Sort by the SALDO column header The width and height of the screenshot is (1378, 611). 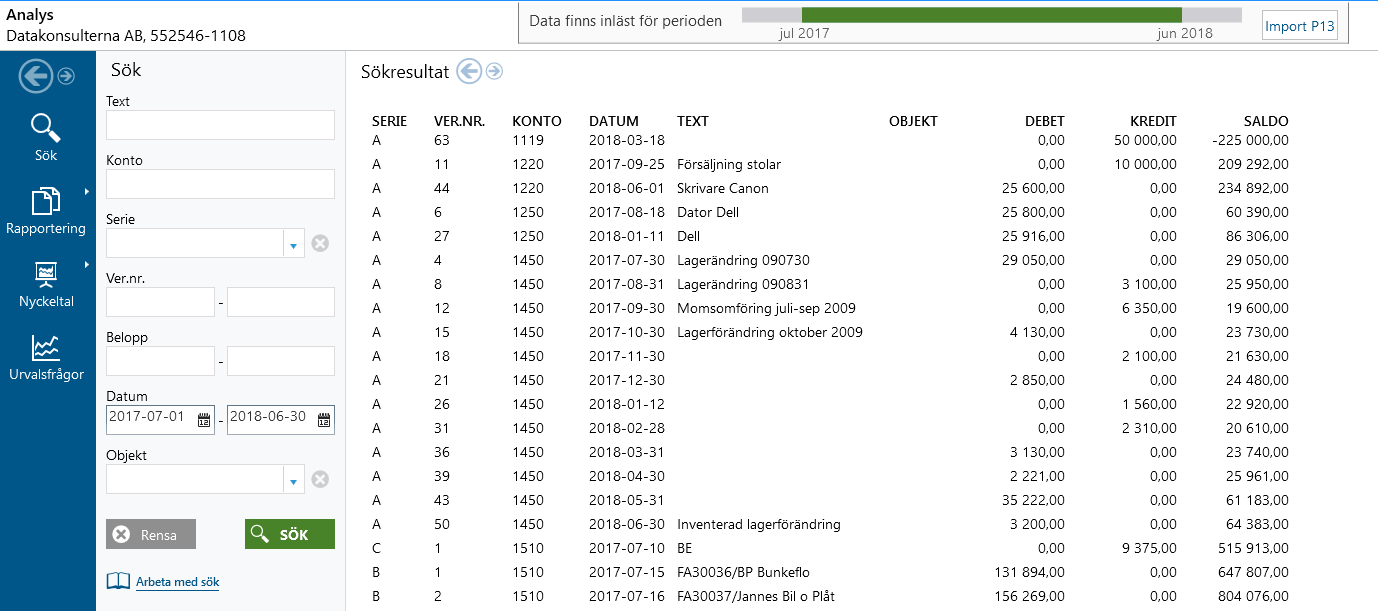pyautogui.click(x=1265, y=121)
